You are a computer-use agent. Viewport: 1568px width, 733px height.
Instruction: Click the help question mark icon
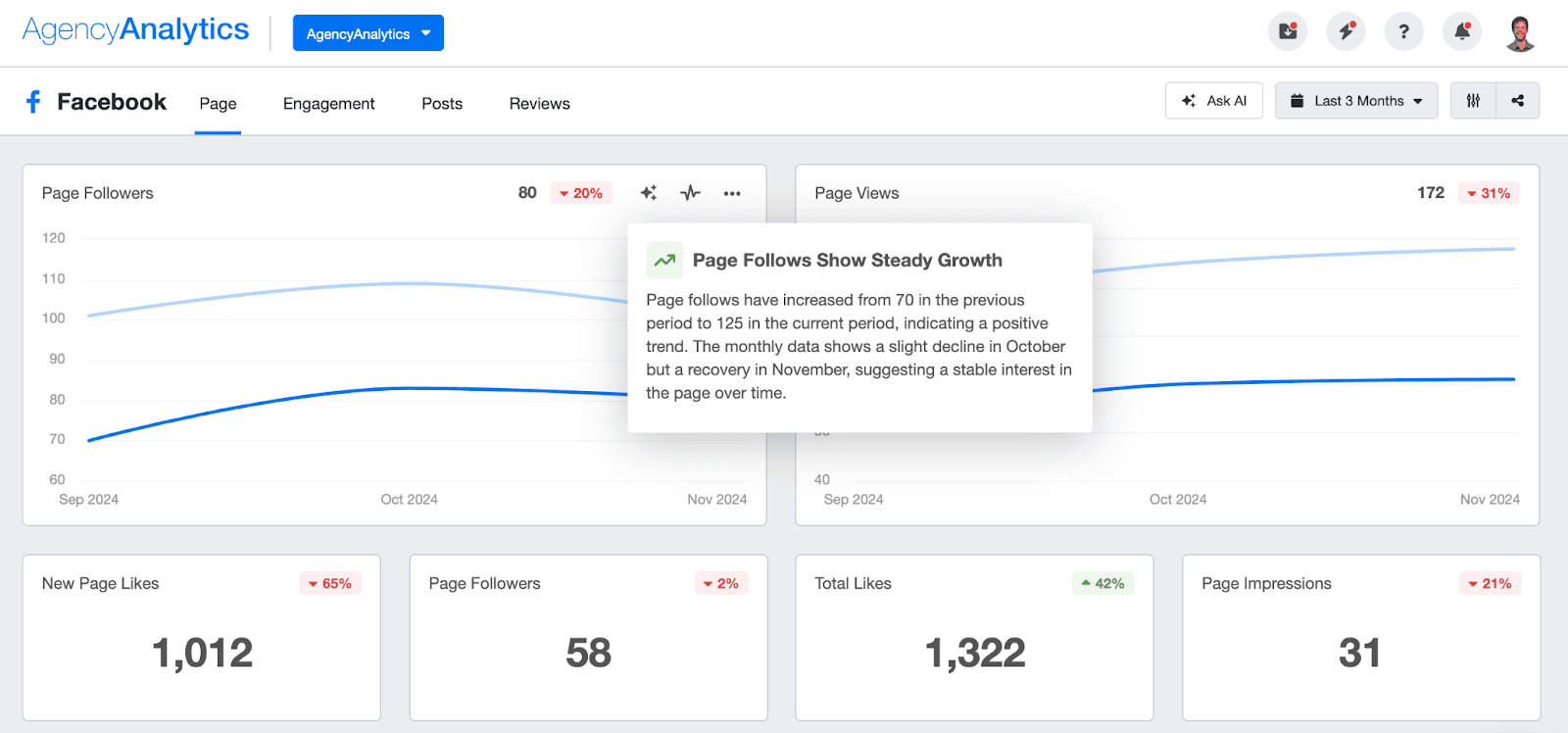pos(1403,32)
